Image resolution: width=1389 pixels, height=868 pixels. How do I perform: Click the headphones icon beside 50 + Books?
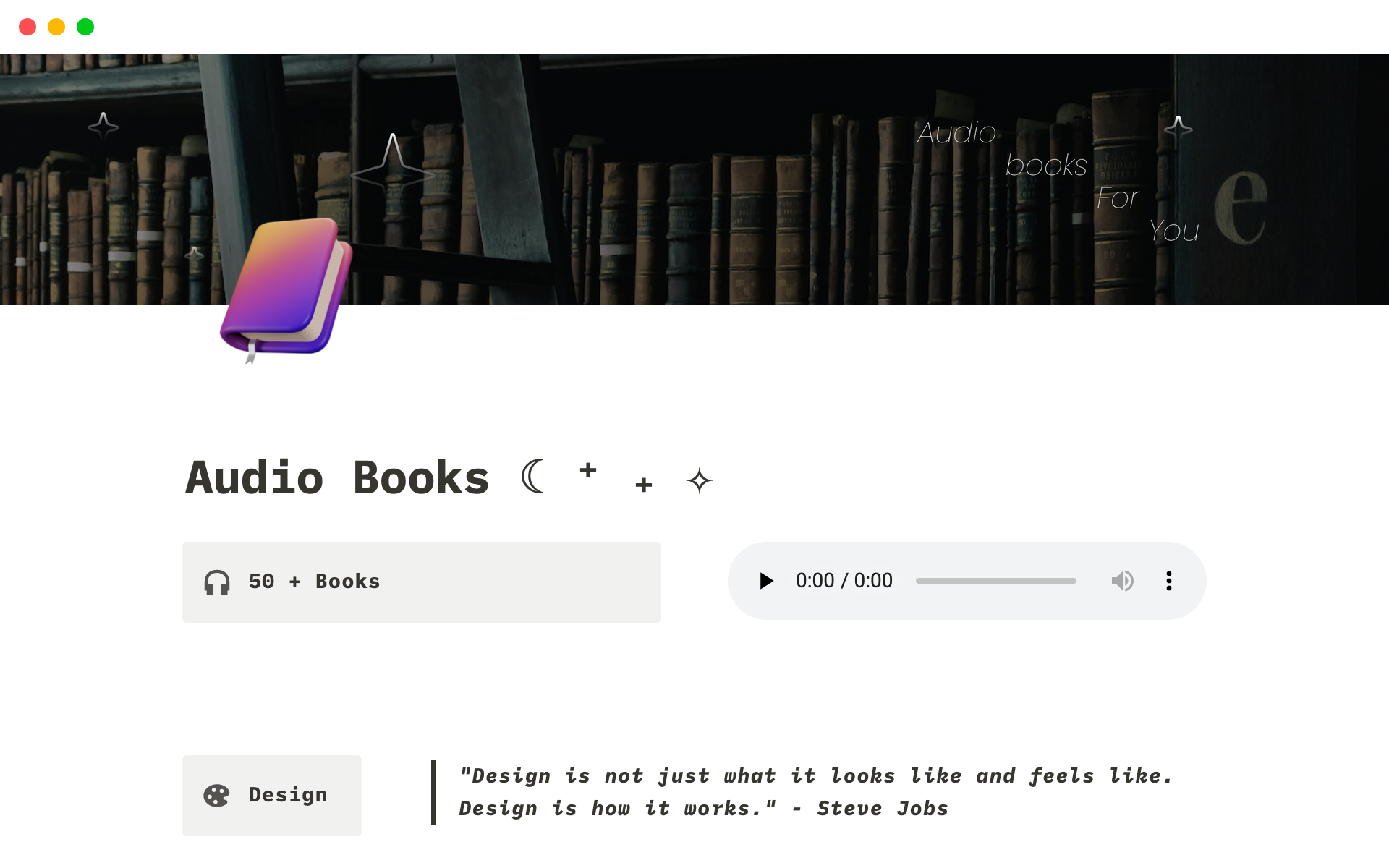[x=216, y=581]
